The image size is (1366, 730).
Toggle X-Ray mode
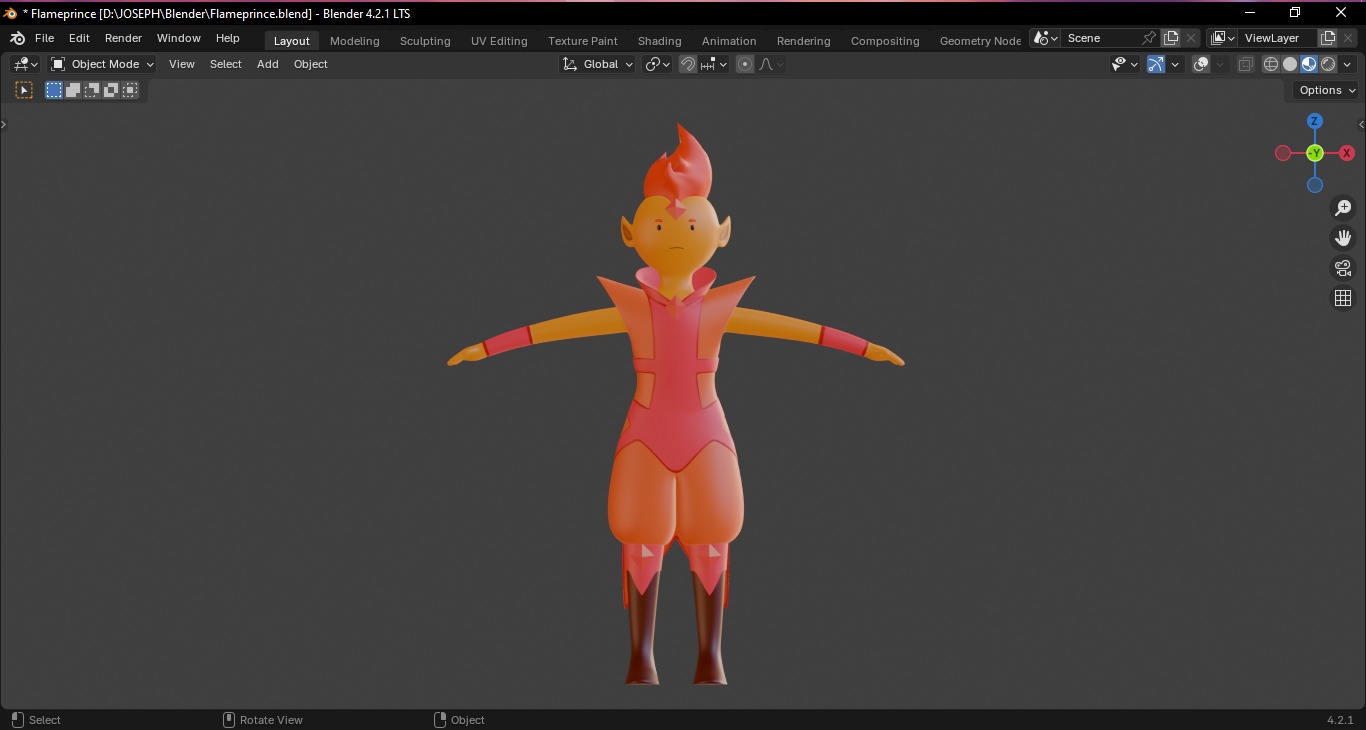pyautogui.click(x=1245, y=64)
